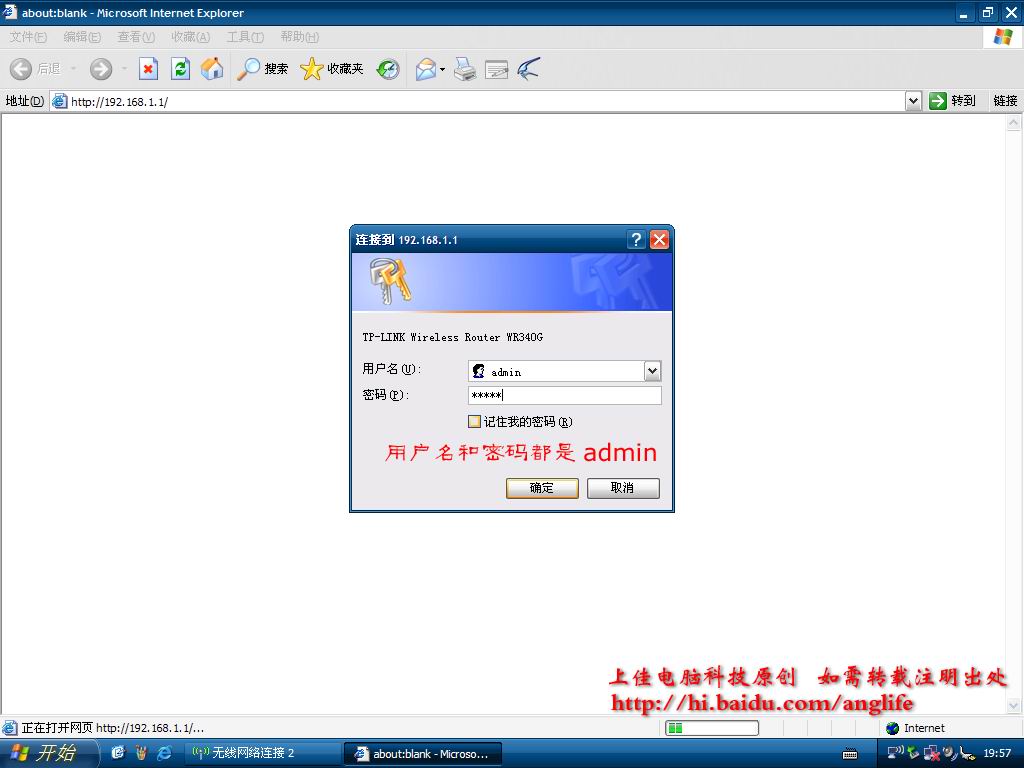The height and width of the screenshot is (768, 1024).
Task: Switch to 无线网络连接 2 taskbar window
Action: point(263,753)
